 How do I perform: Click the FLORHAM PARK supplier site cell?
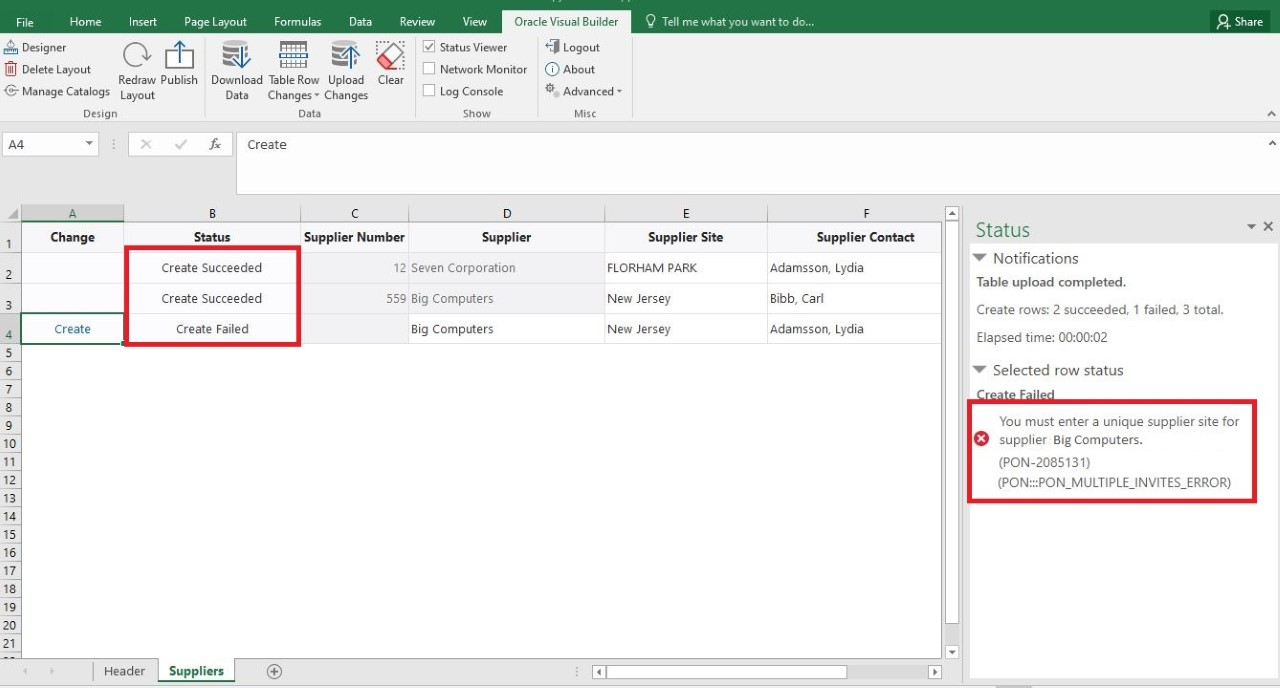click(686, 268)
